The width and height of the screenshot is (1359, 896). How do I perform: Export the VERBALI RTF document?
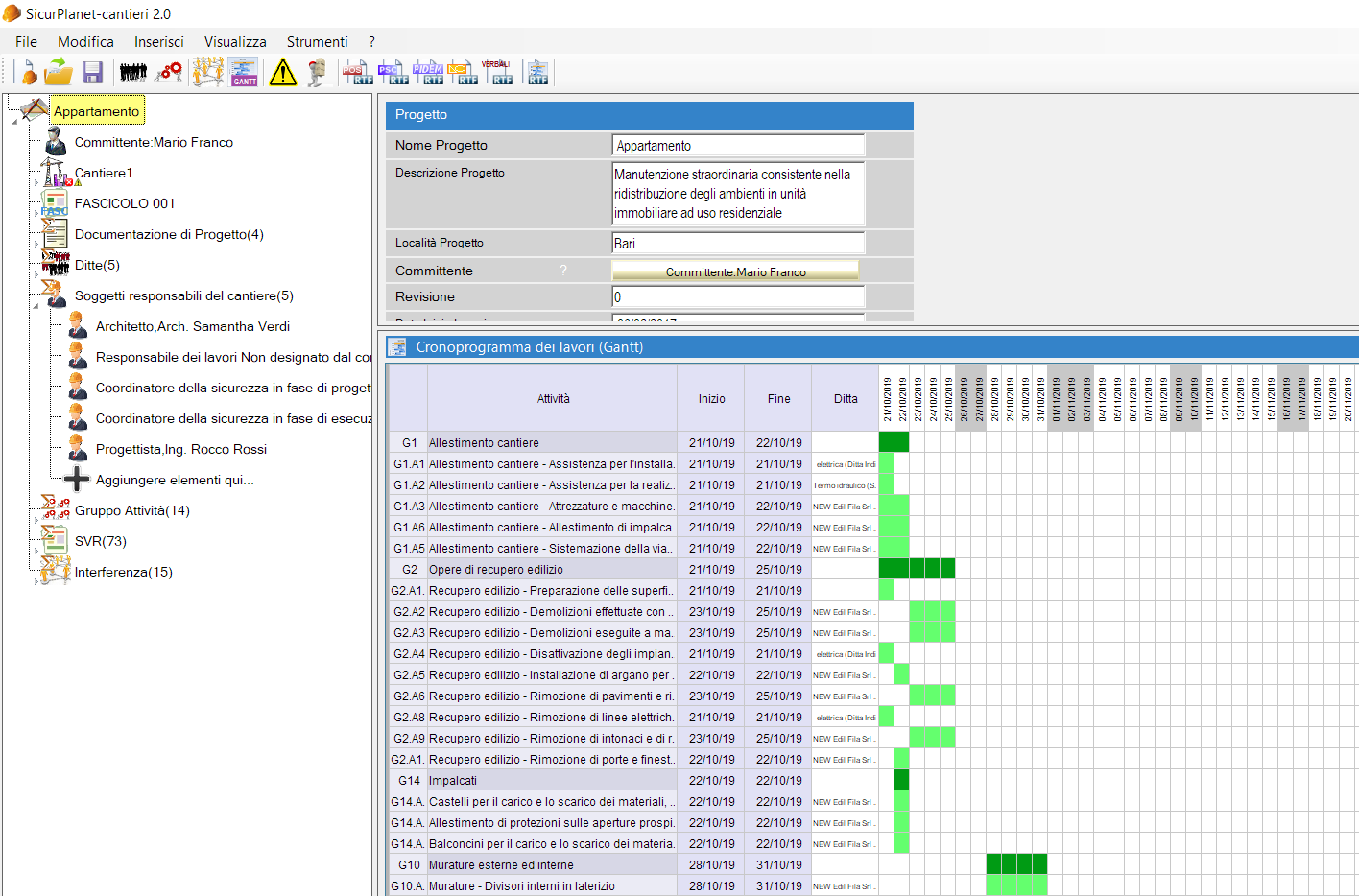pyautogui.click(x=497, y=72)
